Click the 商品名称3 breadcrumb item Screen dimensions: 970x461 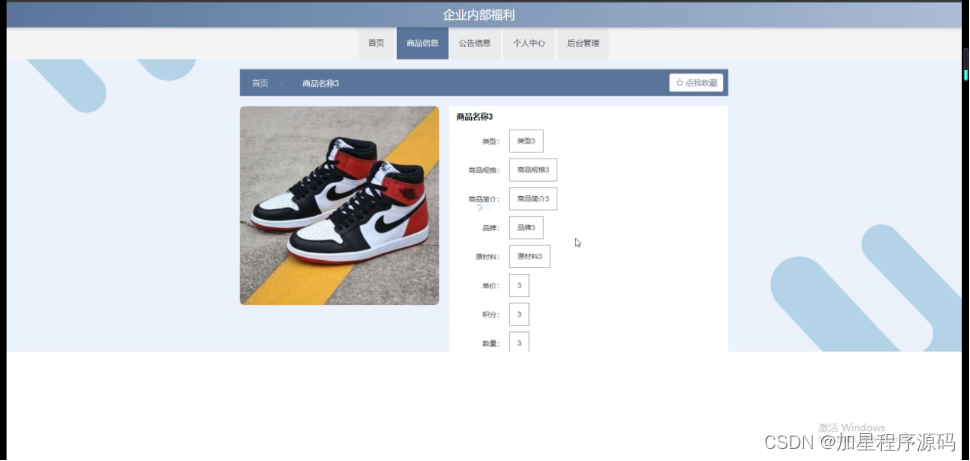pyautogui.click(x=320, y=84)
